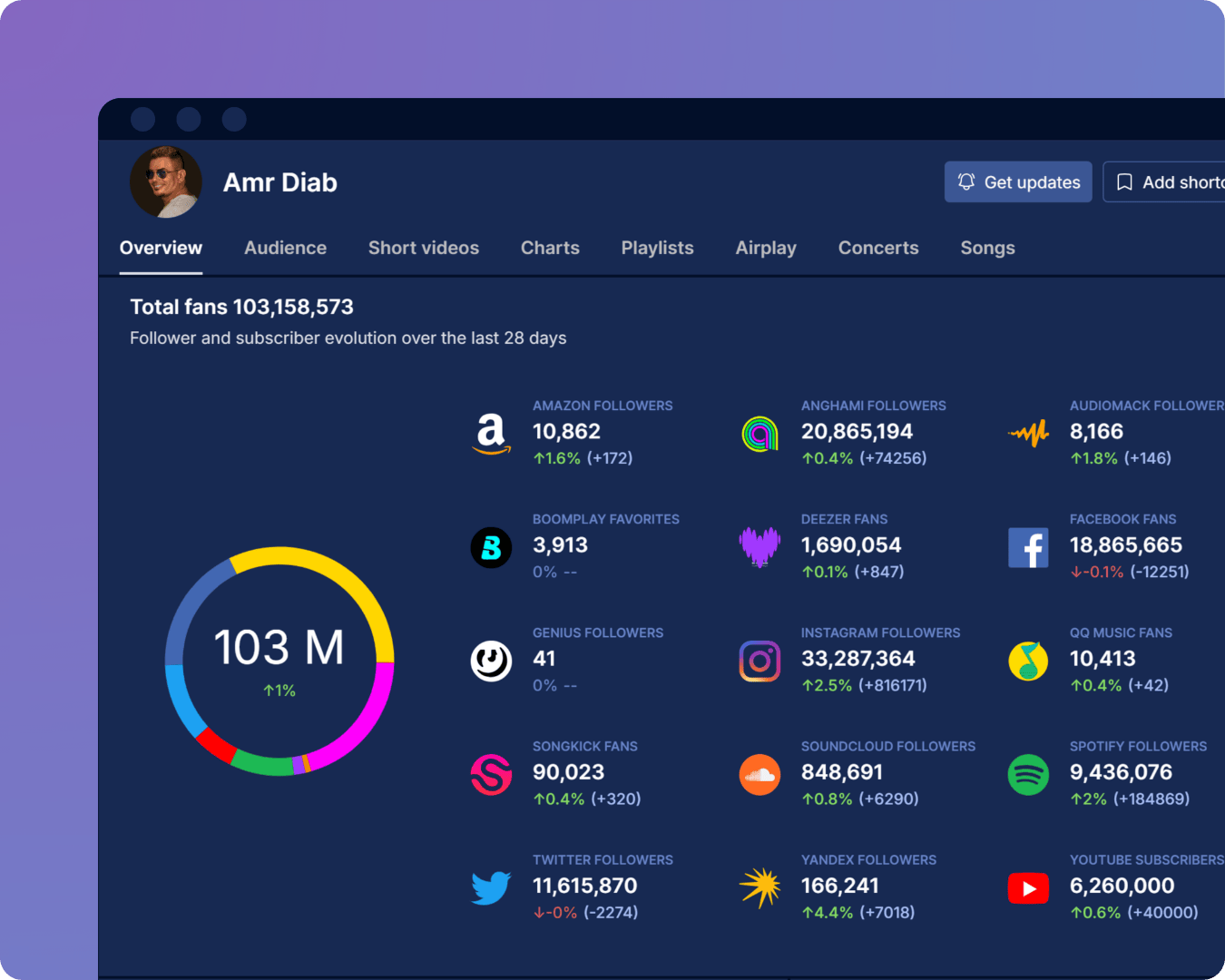The width and height of the screenshot is (1225, 980).
Task: Go to the Concerts tab
Action: pyautogui.click(x=877, y=248)
